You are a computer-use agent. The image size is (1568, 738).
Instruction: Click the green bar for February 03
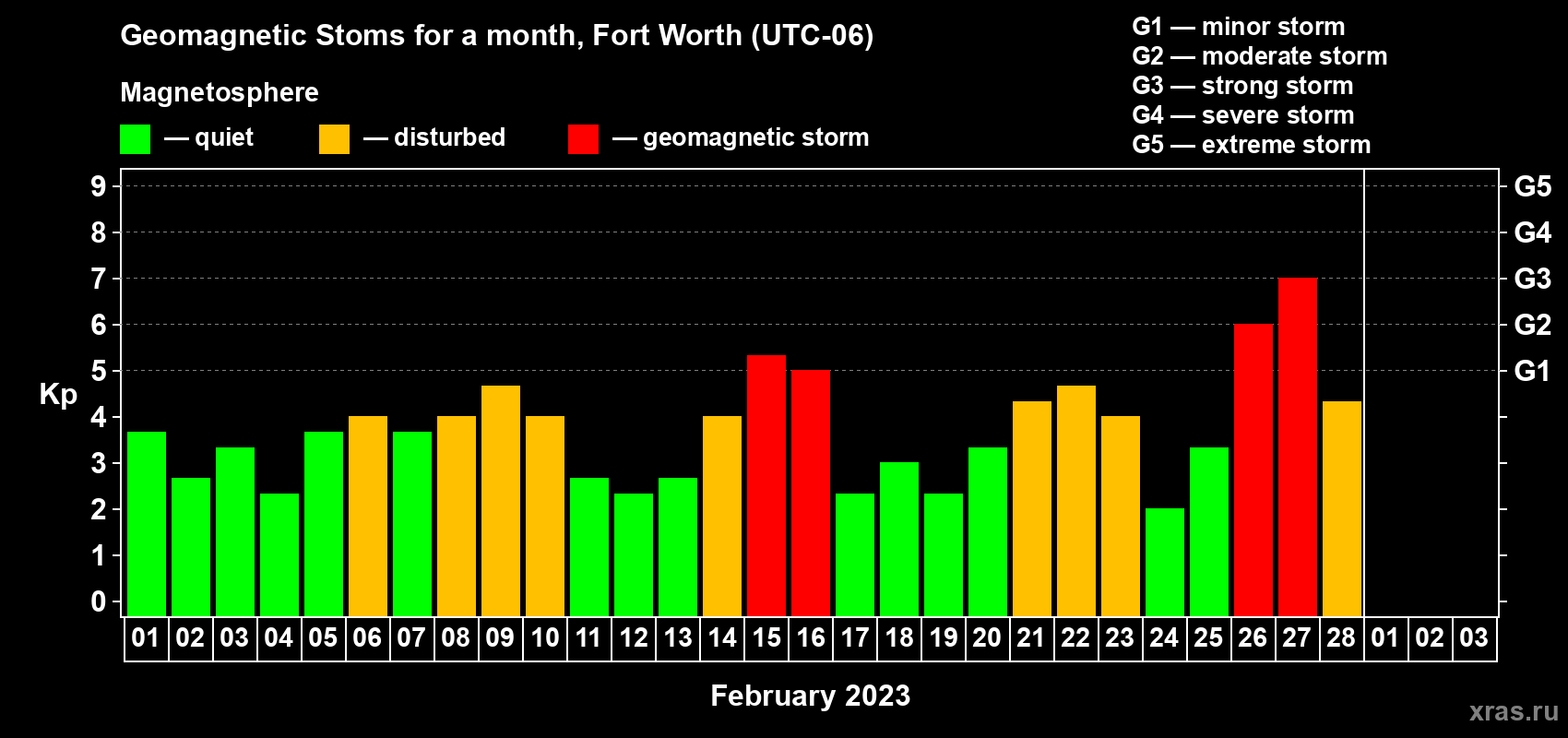point(235,531)
